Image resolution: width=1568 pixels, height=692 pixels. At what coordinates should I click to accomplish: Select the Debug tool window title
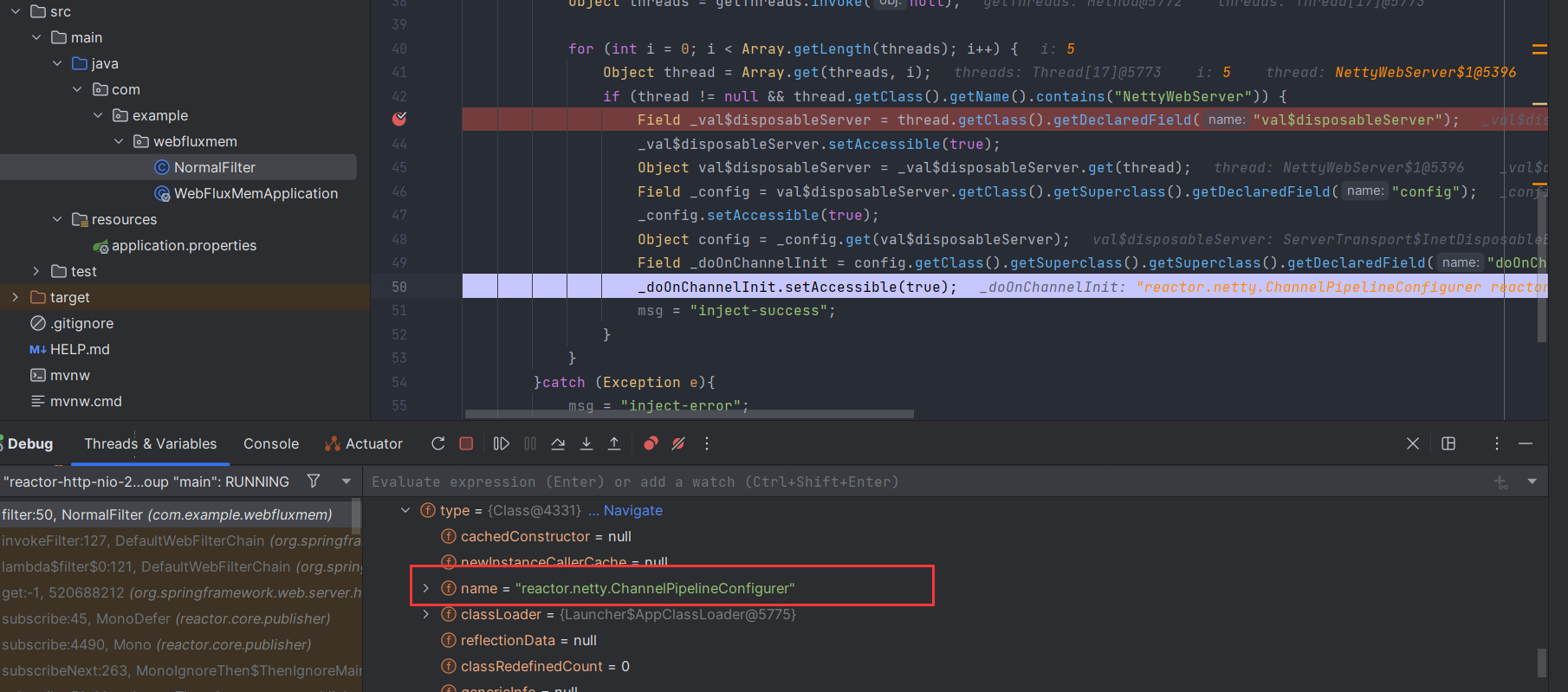[x=29, y=443]
